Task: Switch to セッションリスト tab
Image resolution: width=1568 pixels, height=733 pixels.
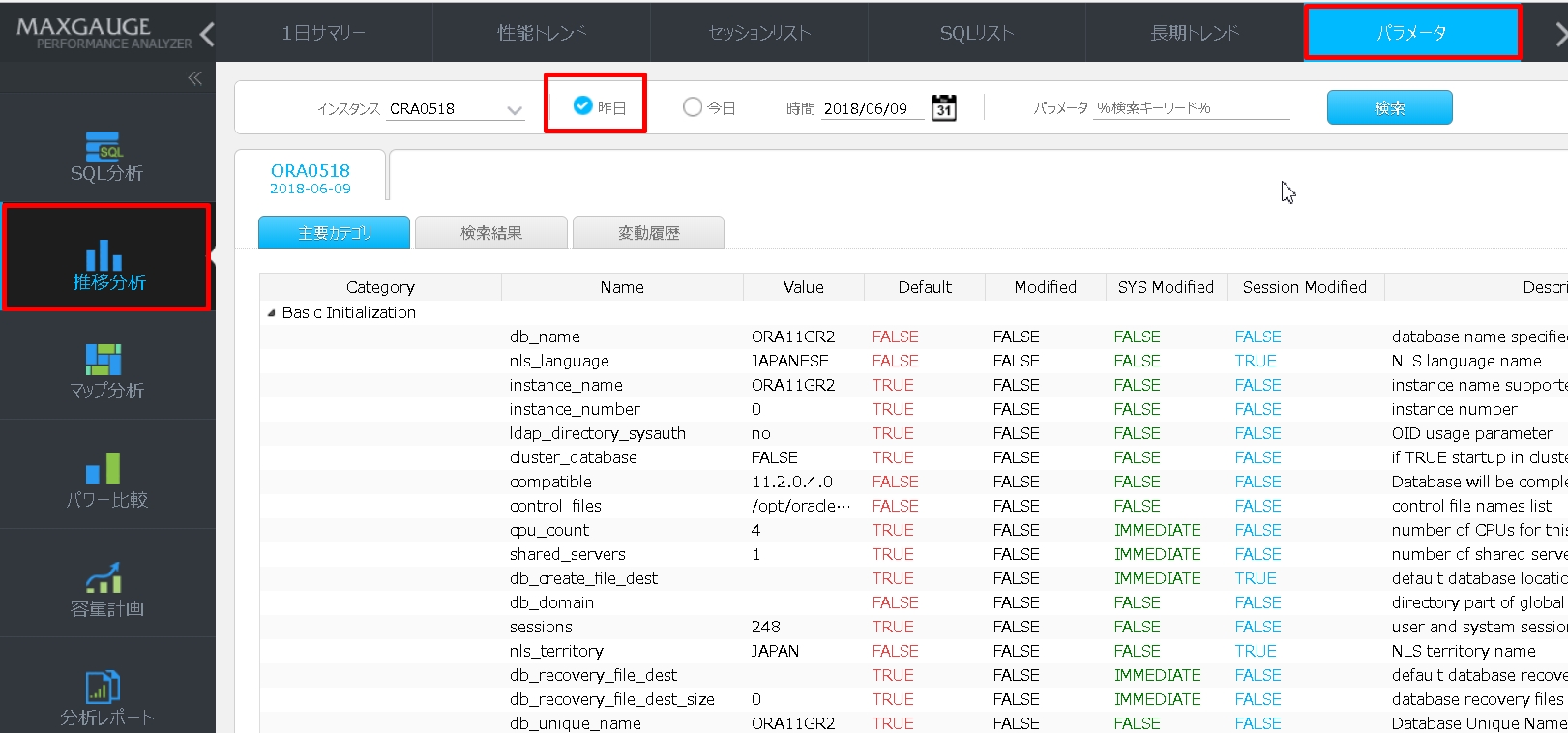Action: coord(759,33)
